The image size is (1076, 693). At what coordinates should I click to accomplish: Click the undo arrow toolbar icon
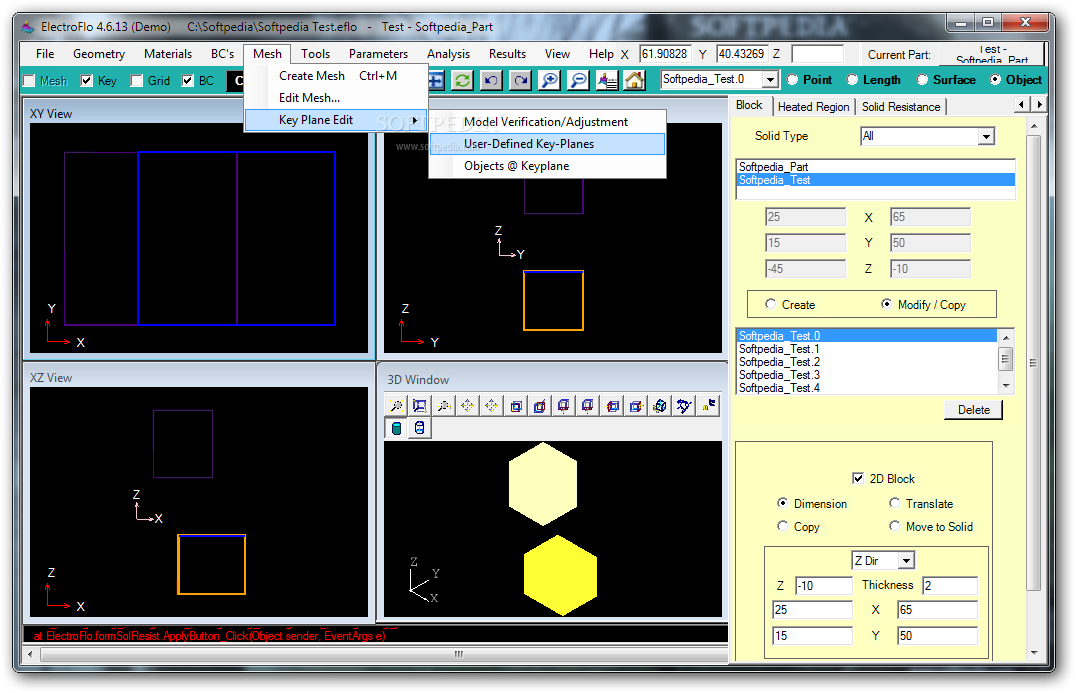coord(491,80)
